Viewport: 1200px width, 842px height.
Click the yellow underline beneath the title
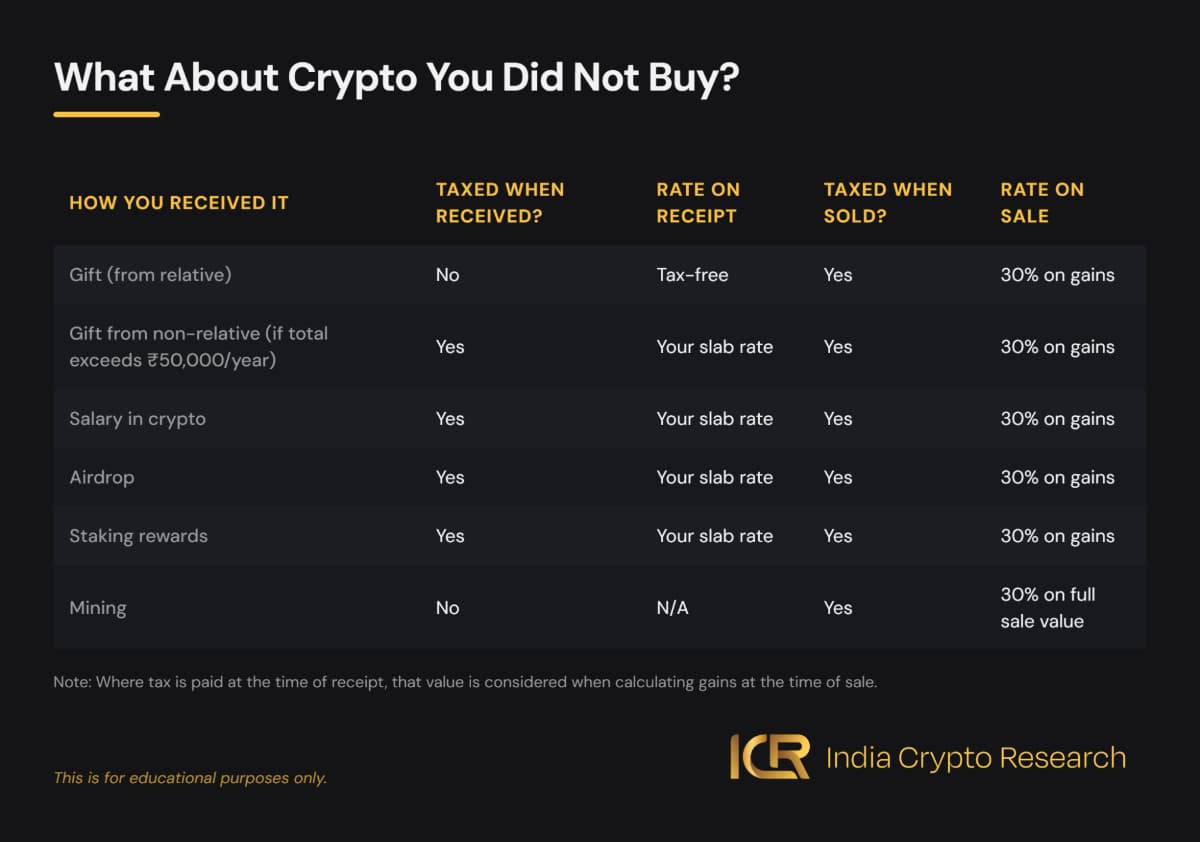pos(106,114)
